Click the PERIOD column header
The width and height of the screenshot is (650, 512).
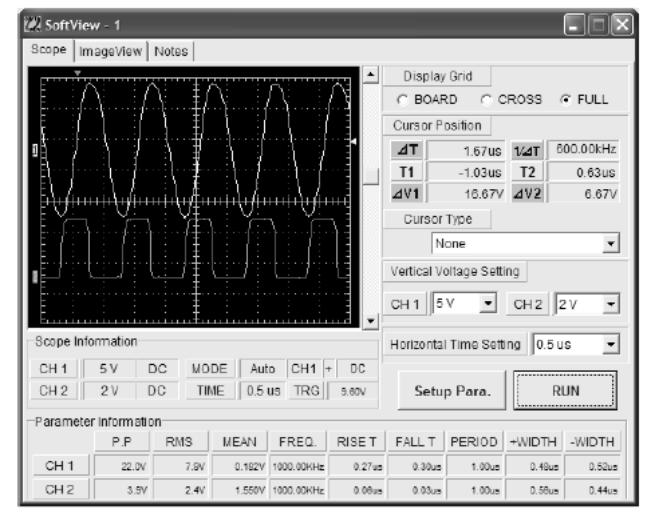tap(474, 442)
